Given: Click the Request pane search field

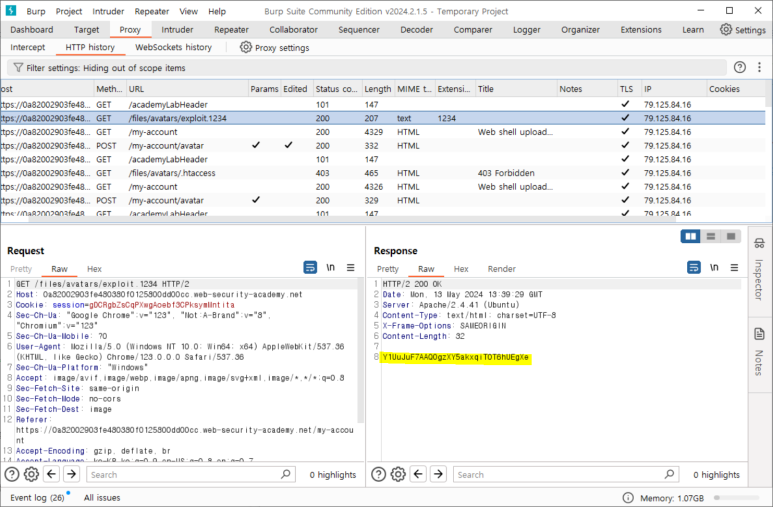Looking at the screenshot, I should click(191, 474).
